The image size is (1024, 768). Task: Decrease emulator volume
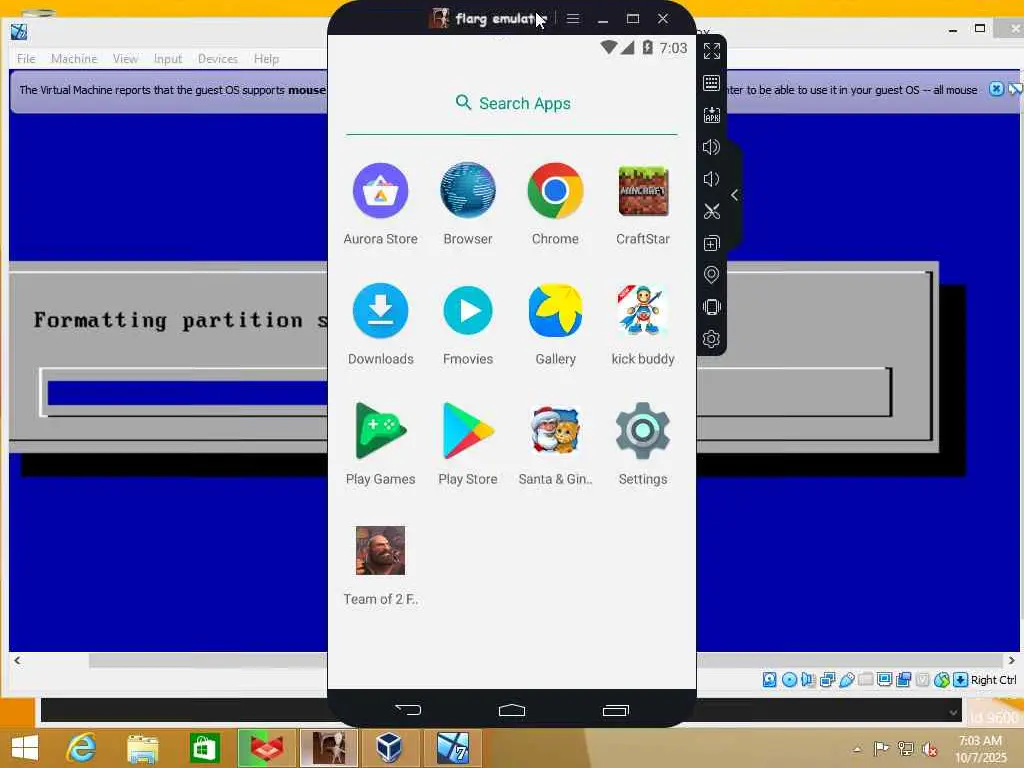pos(712,179)
